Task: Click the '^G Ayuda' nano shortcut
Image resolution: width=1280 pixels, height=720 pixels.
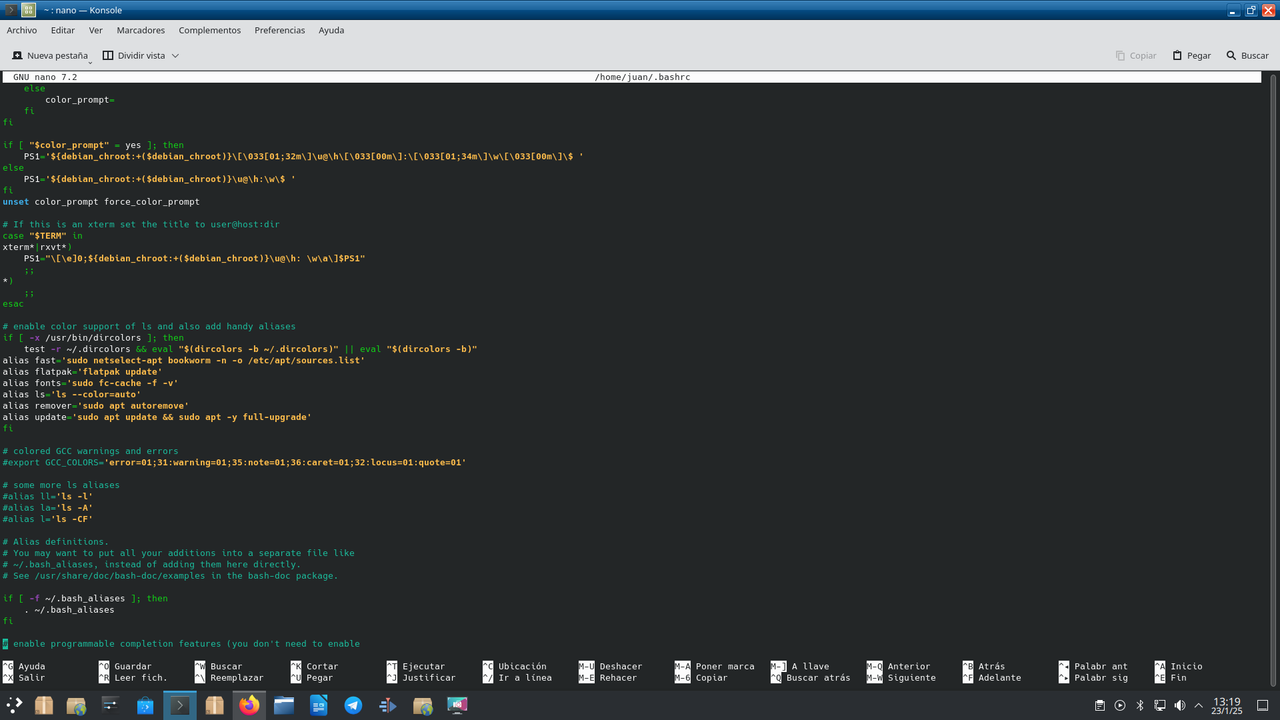Action: pos(24,666)
